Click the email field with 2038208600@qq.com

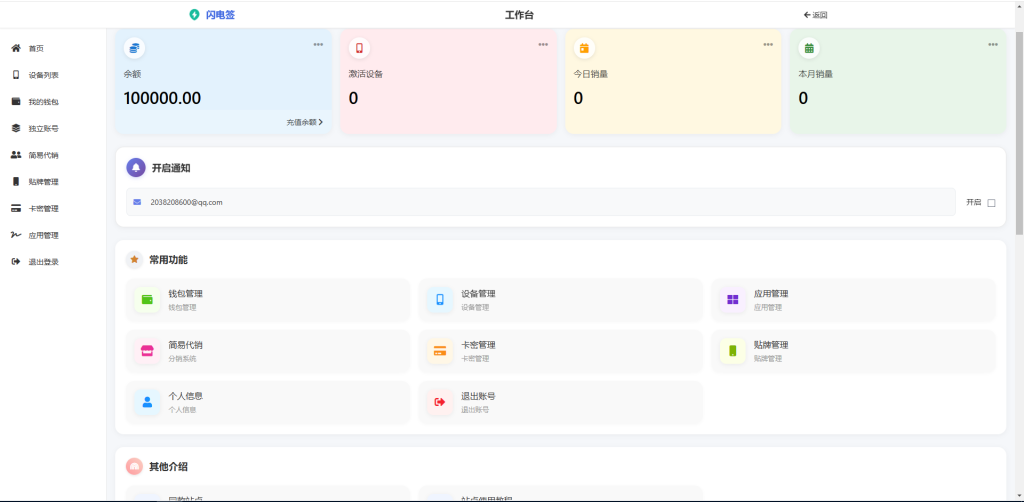pyautogui.click(x=541, y=202)
